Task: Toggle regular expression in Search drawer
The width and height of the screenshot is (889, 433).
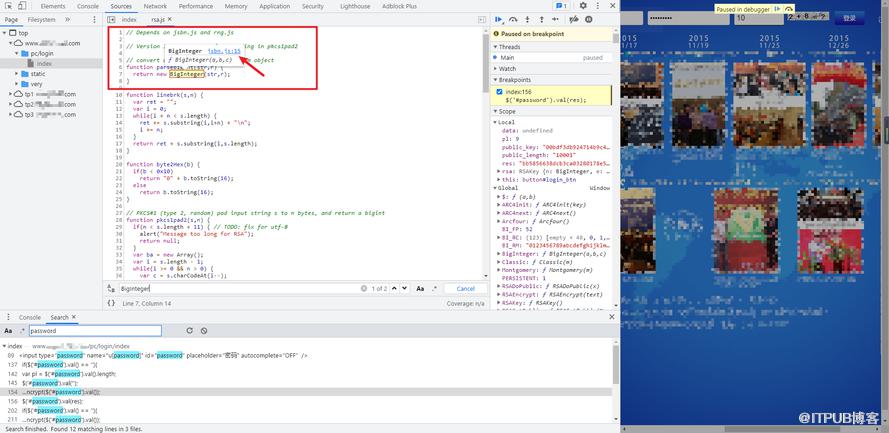Action: [x=22, y=330]
